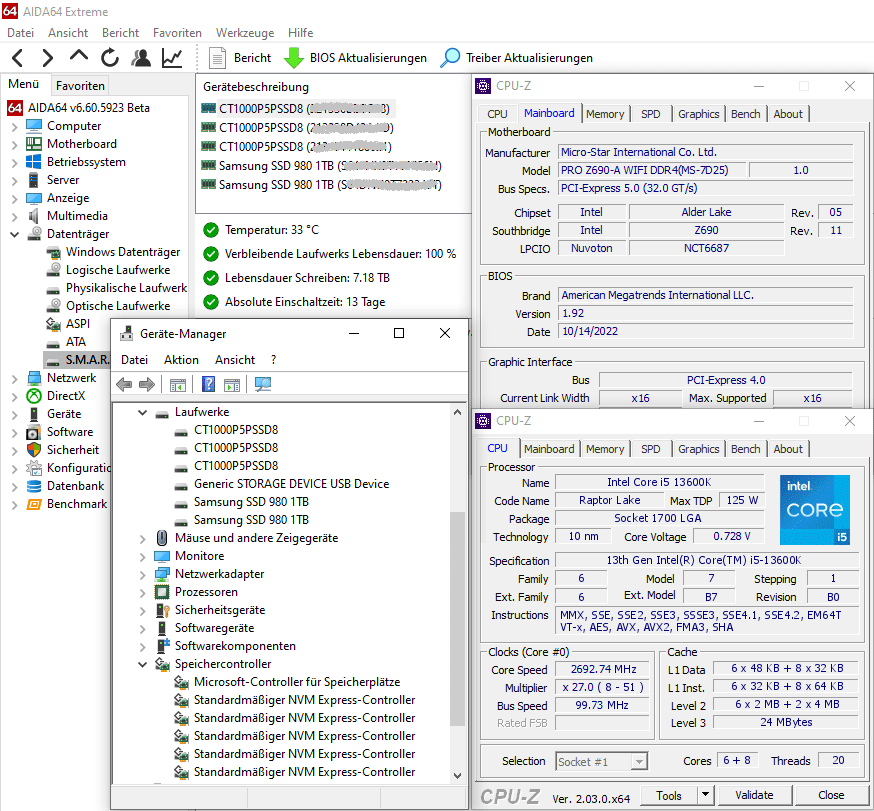Open the CPU-Z Tools dropdown arrow

(705, 794)
